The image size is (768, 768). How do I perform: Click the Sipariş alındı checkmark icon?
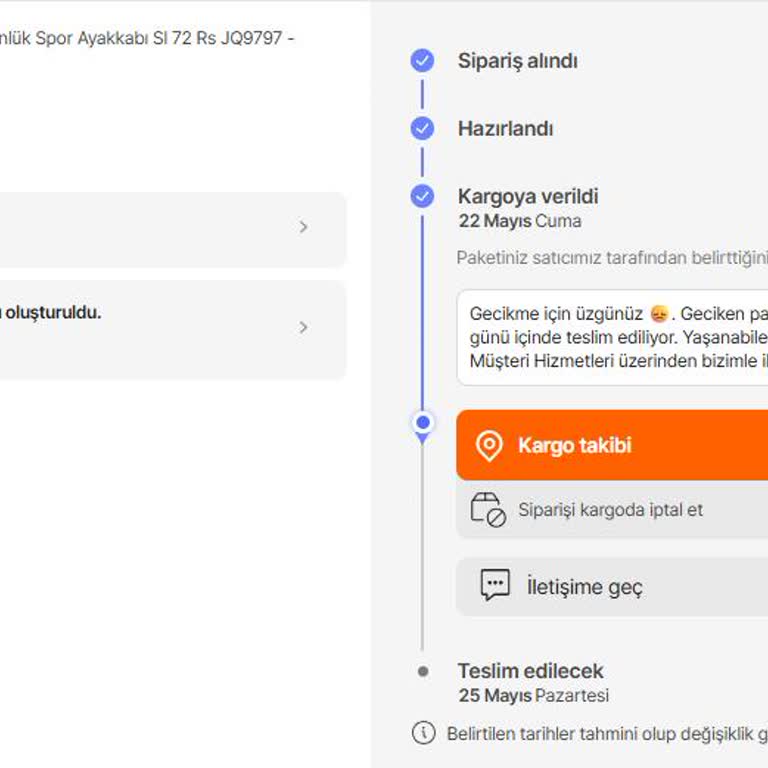coord(422,61)
